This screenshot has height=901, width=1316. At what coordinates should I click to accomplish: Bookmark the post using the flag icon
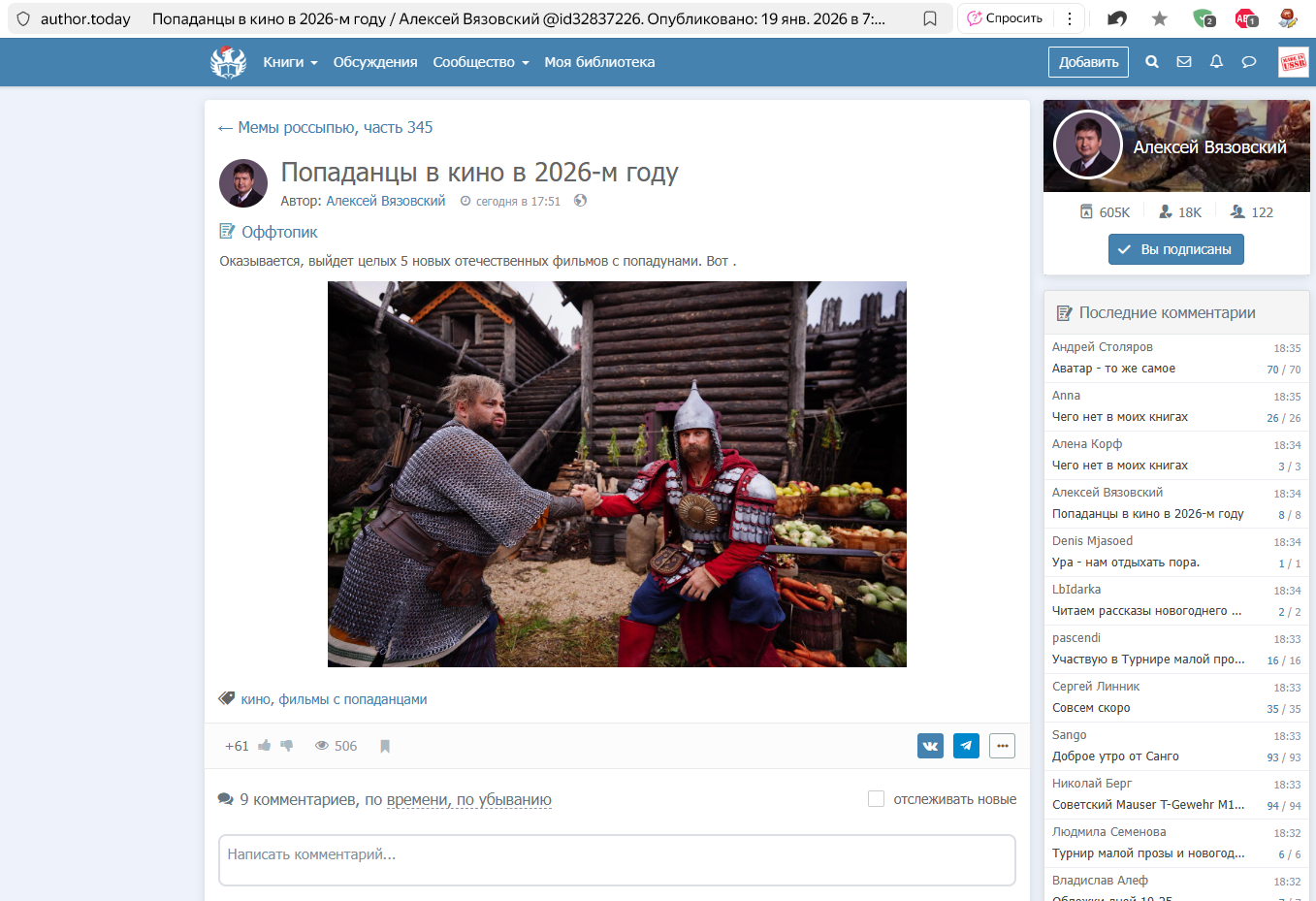click(385, 746)
